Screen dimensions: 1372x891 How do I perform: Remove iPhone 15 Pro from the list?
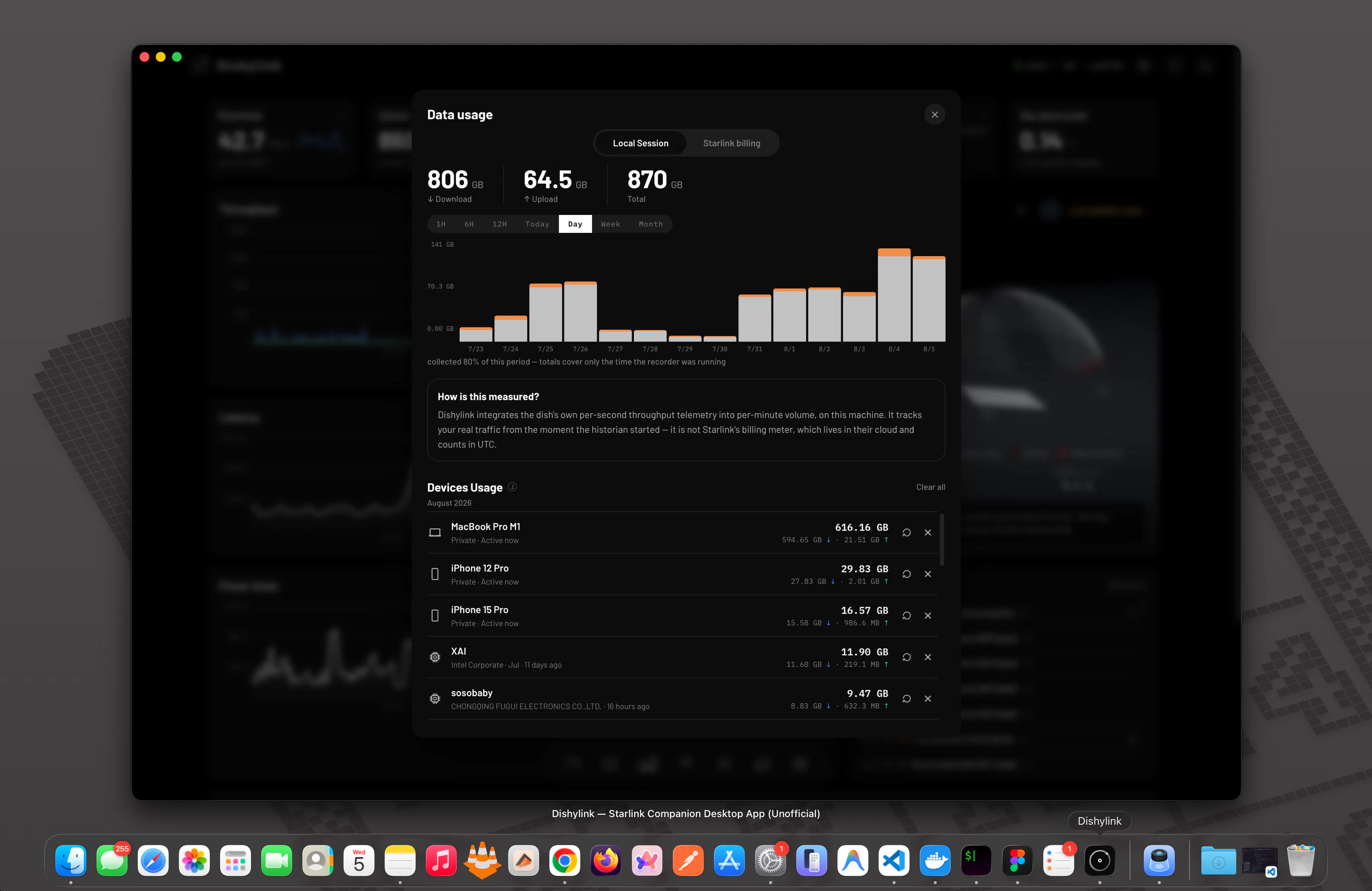(x=928, y=615)
